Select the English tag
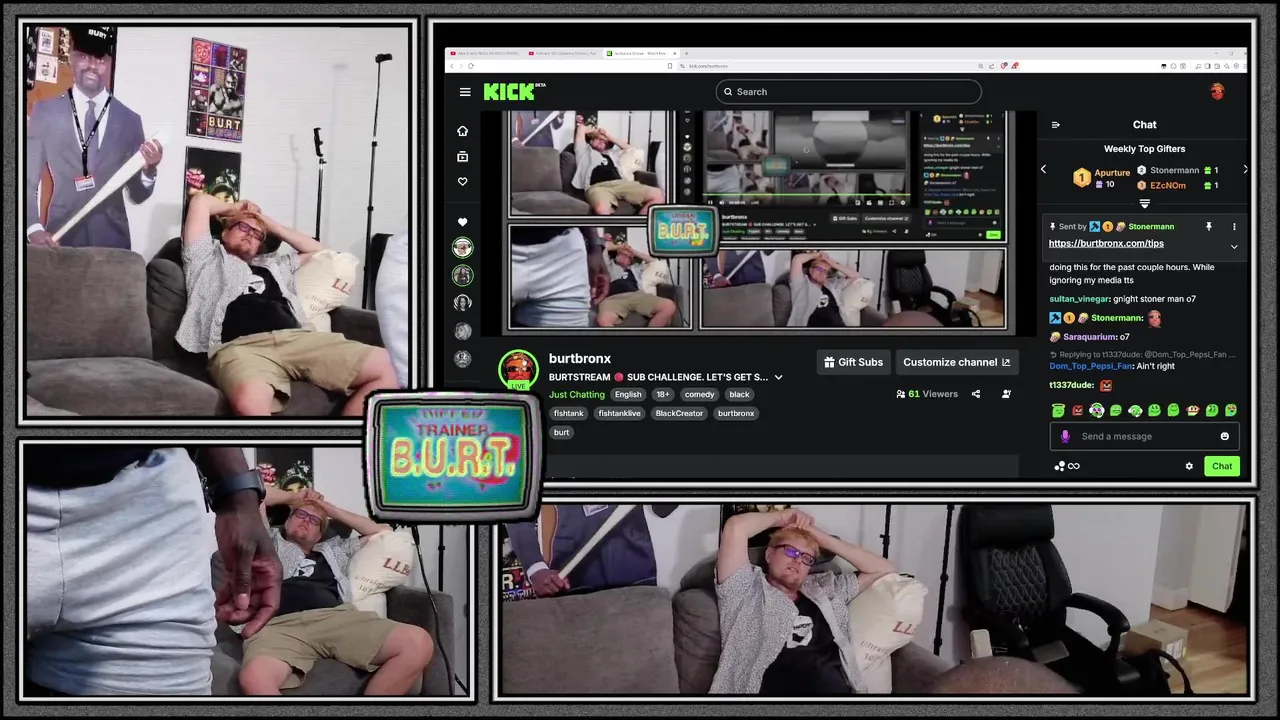This screenshot has width=1280, height=720. point(628,395)
